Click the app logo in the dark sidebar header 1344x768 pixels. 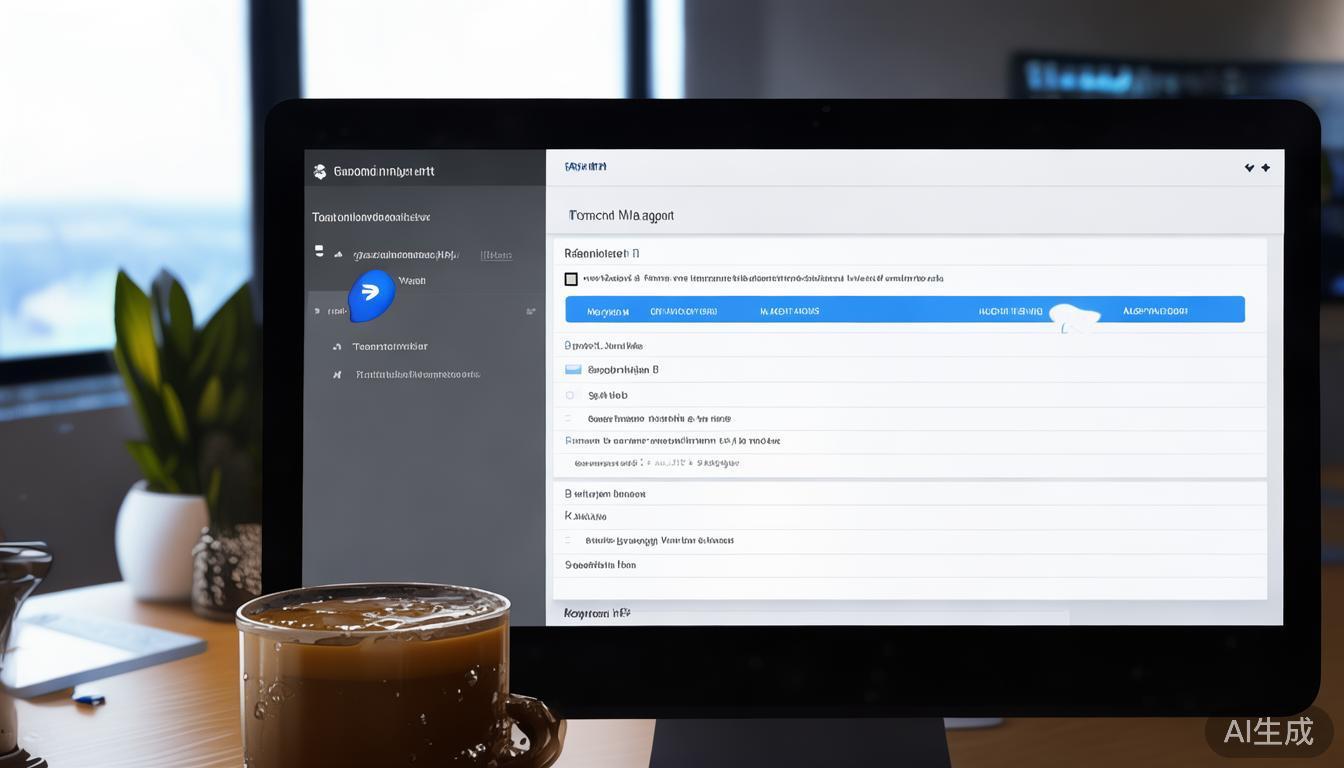pyautogui.click(x=320, y=171)
